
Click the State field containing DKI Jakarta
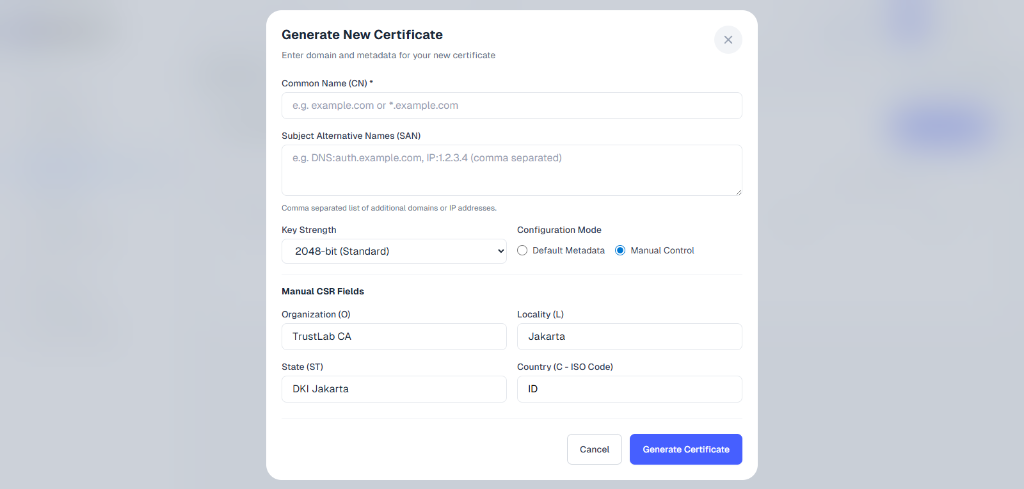(394, 389)
